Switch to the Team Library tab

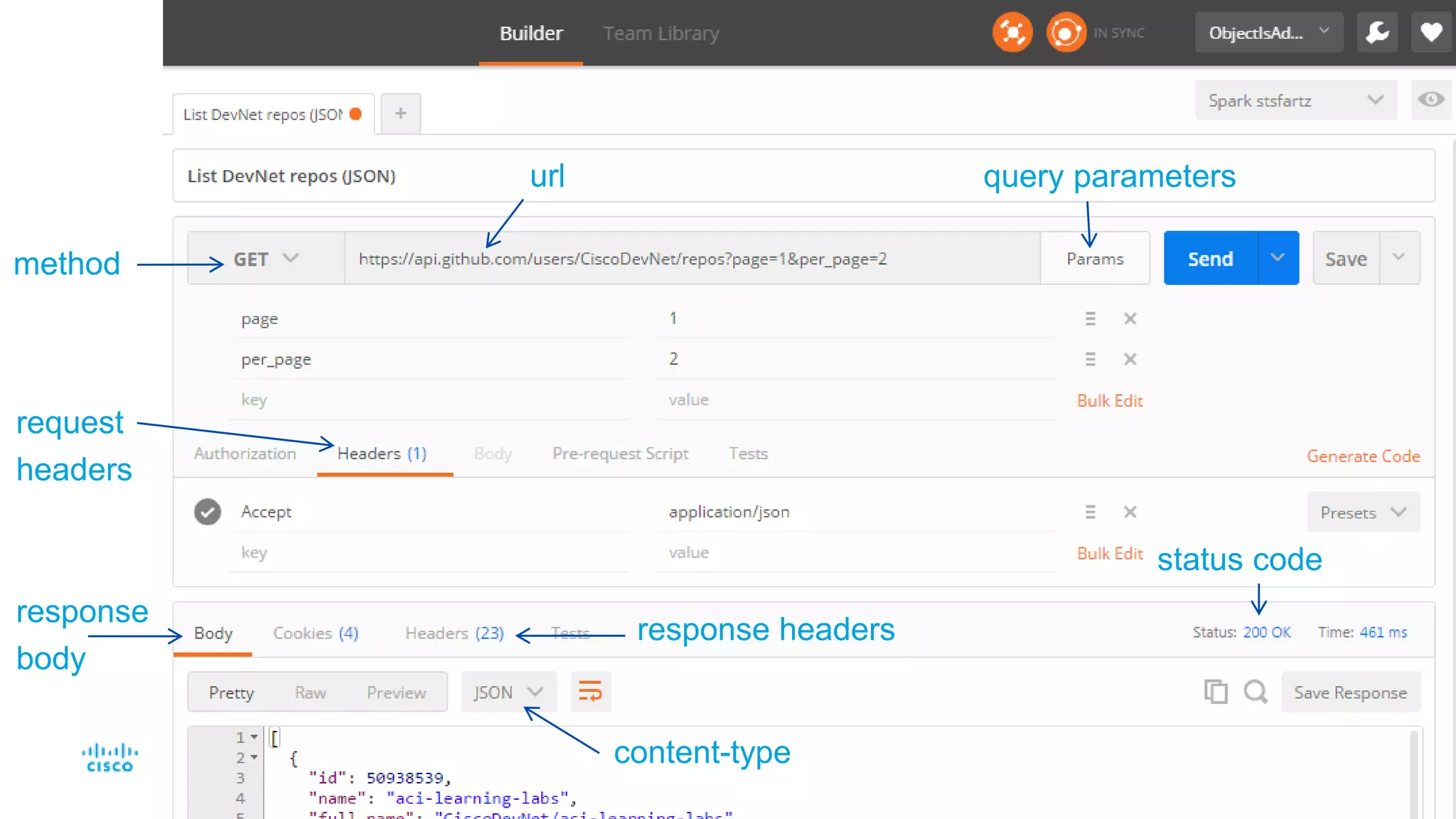click(660, 33)
